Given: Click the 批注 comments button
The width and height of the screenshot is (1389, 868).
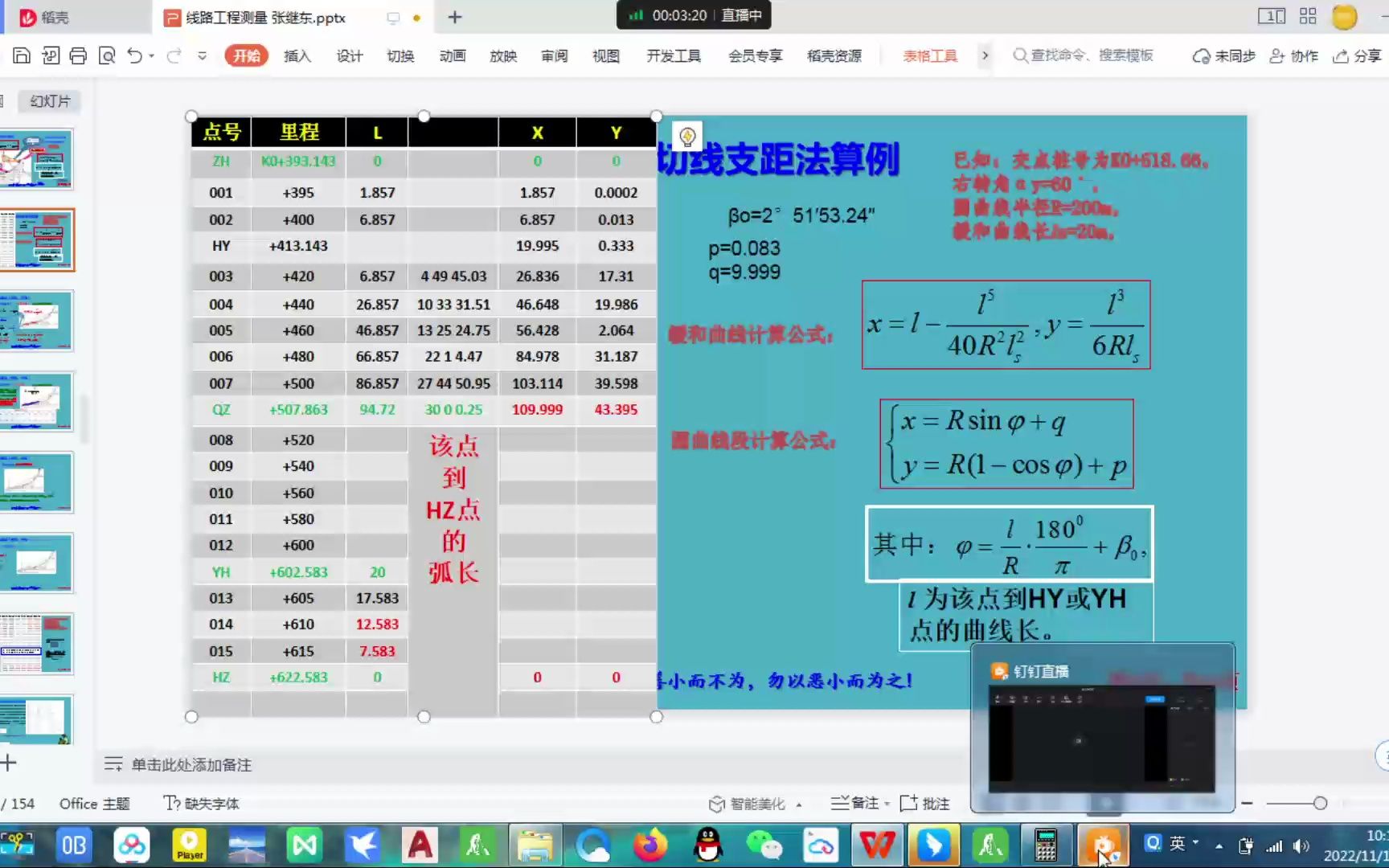Looking at the screenshot, I should (x=925, y=803).
